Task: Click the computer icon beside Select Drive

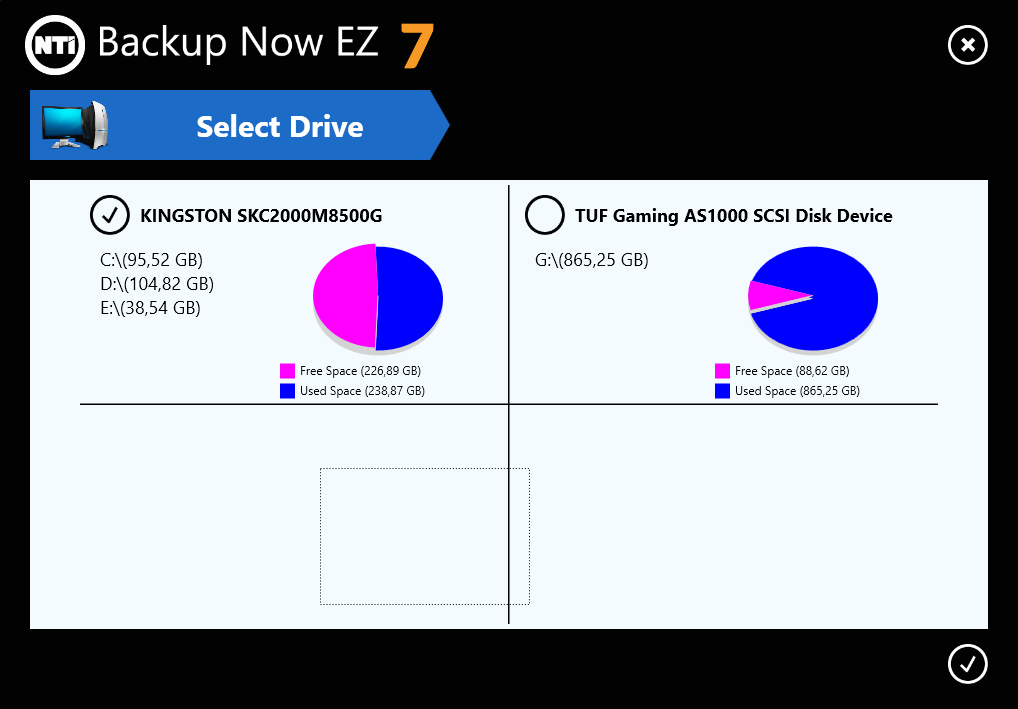Action: tap(72, 125)
